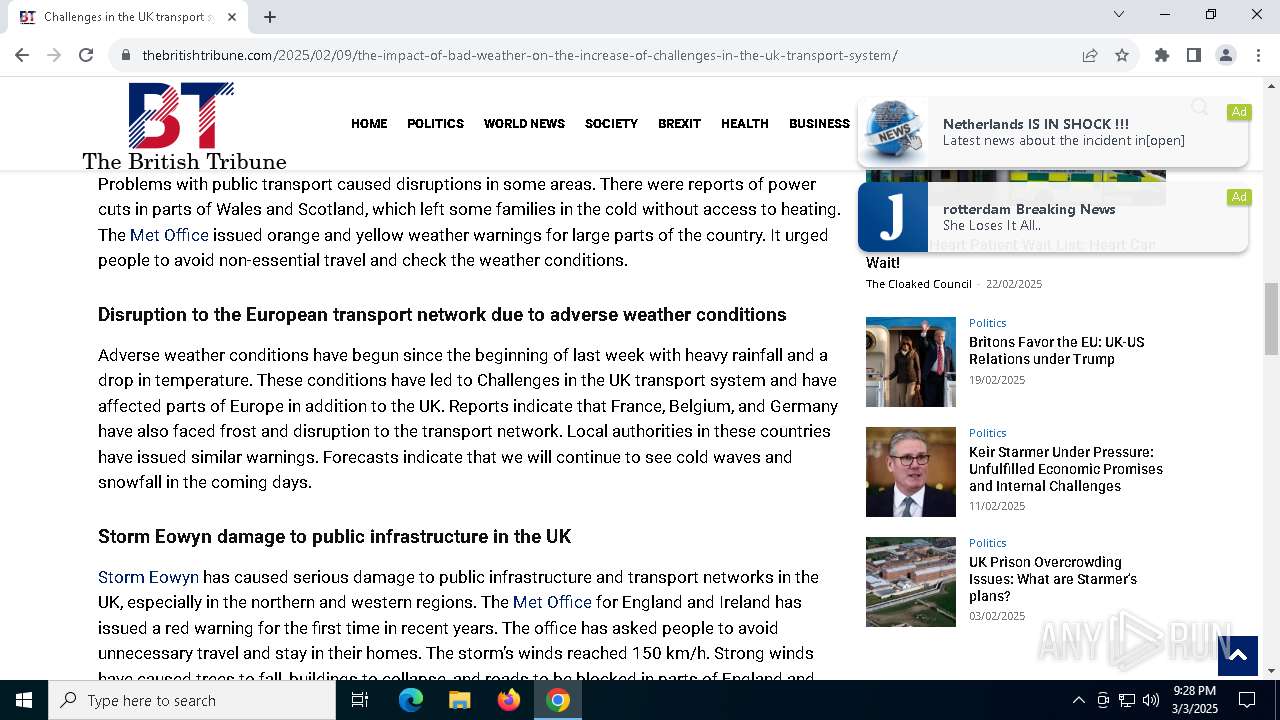Click Politics tag above Keir Starmer article
The height and width of the screenshot is (720, 1280).
click(987, 433)
